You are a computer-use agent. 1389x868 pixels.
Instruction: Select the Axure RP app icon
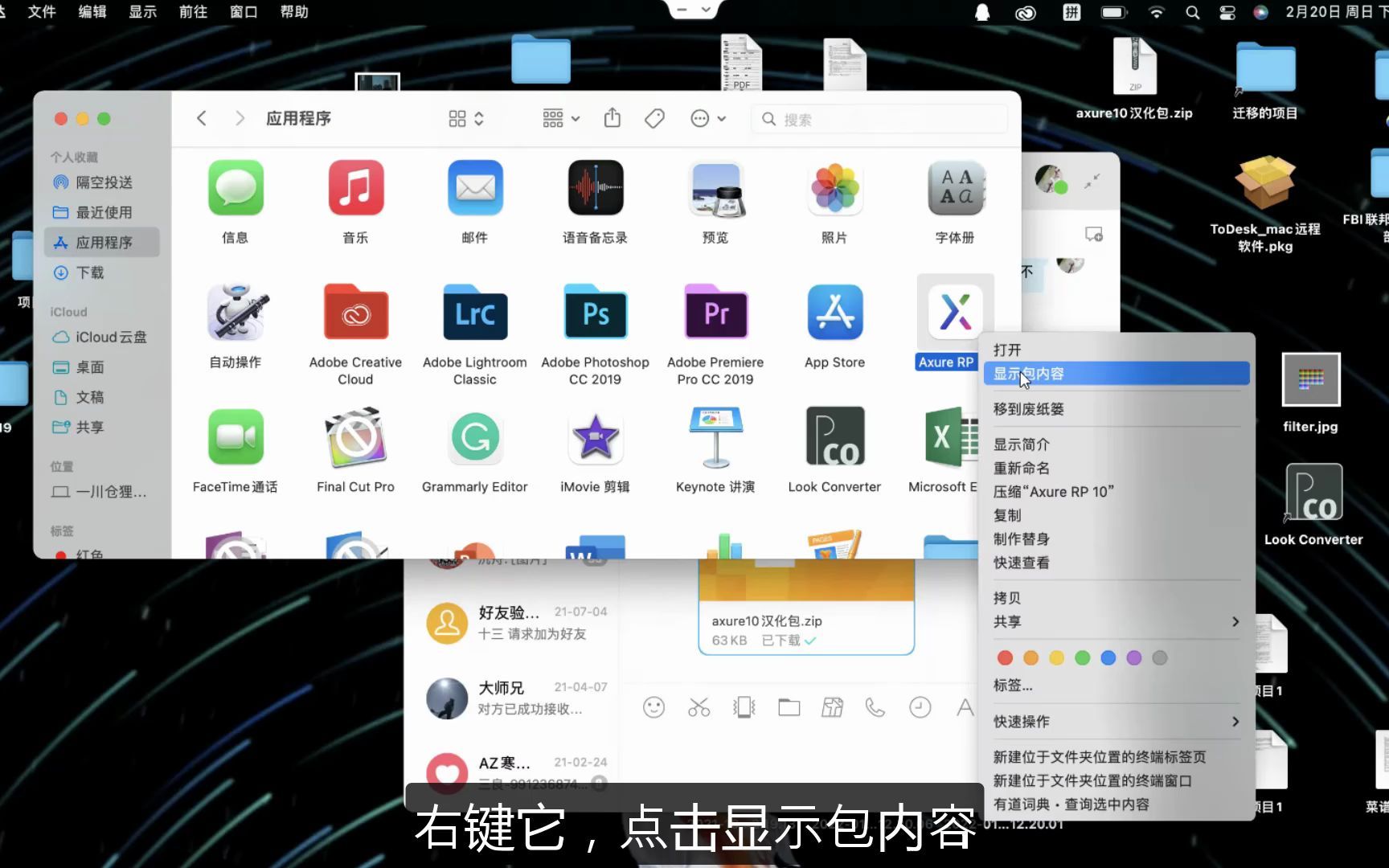(x=955, y=312)
